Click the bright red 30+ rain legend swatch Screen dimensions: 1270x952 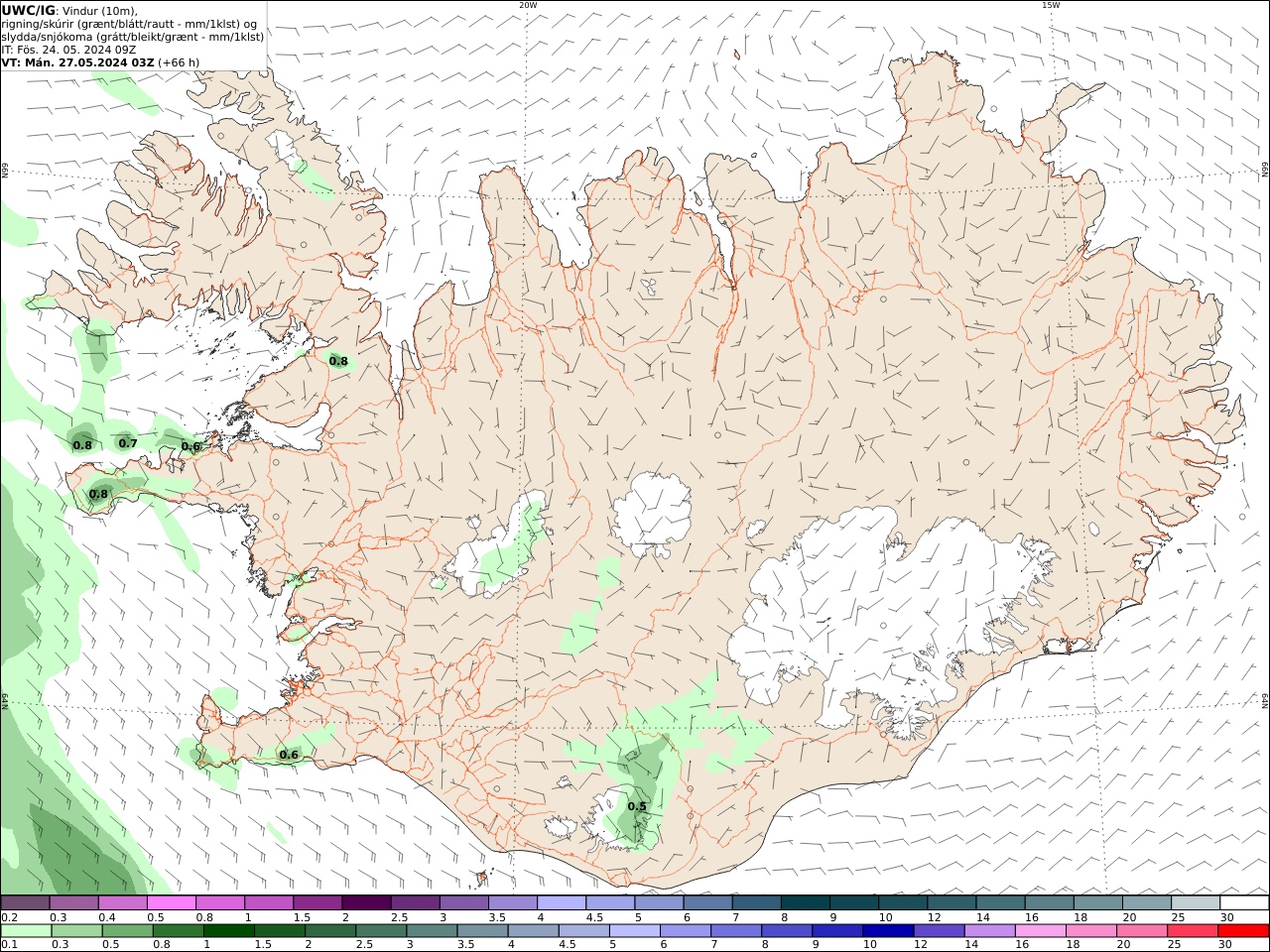1243,931
